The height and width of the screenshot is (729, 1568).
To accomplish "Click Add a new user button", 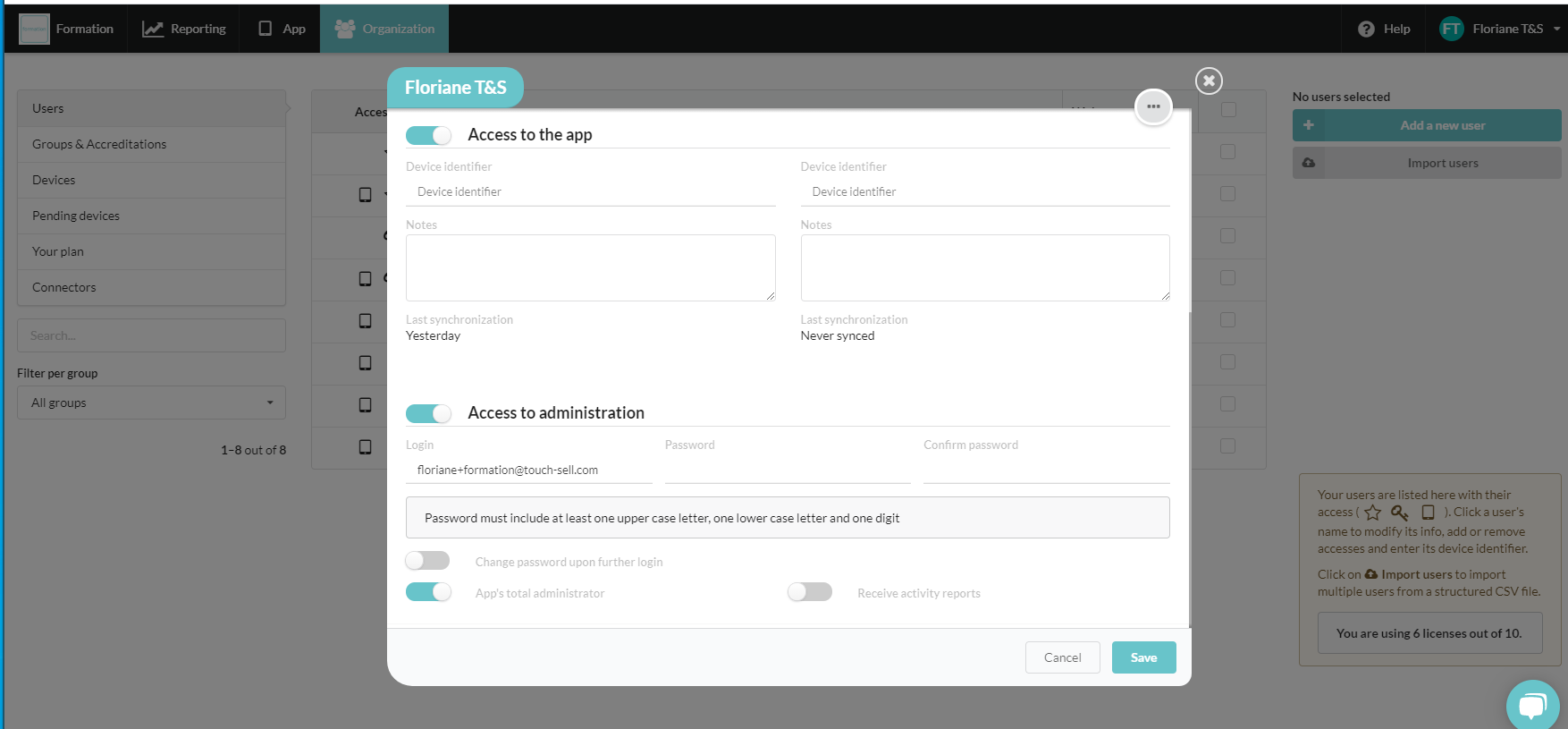I will 1427,125.
